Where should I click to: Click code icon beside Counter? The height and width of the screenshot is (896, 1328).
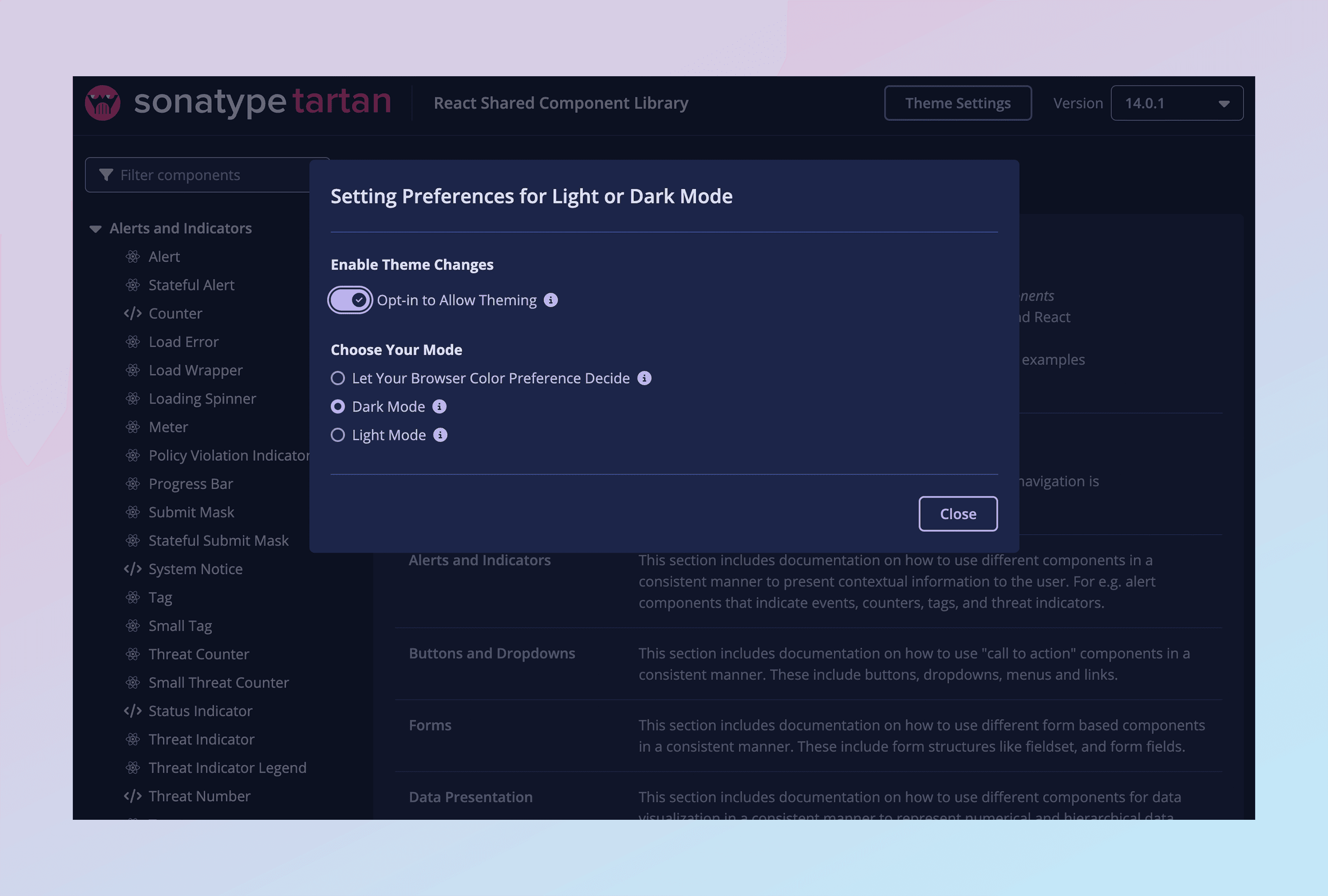click(133, 313)
